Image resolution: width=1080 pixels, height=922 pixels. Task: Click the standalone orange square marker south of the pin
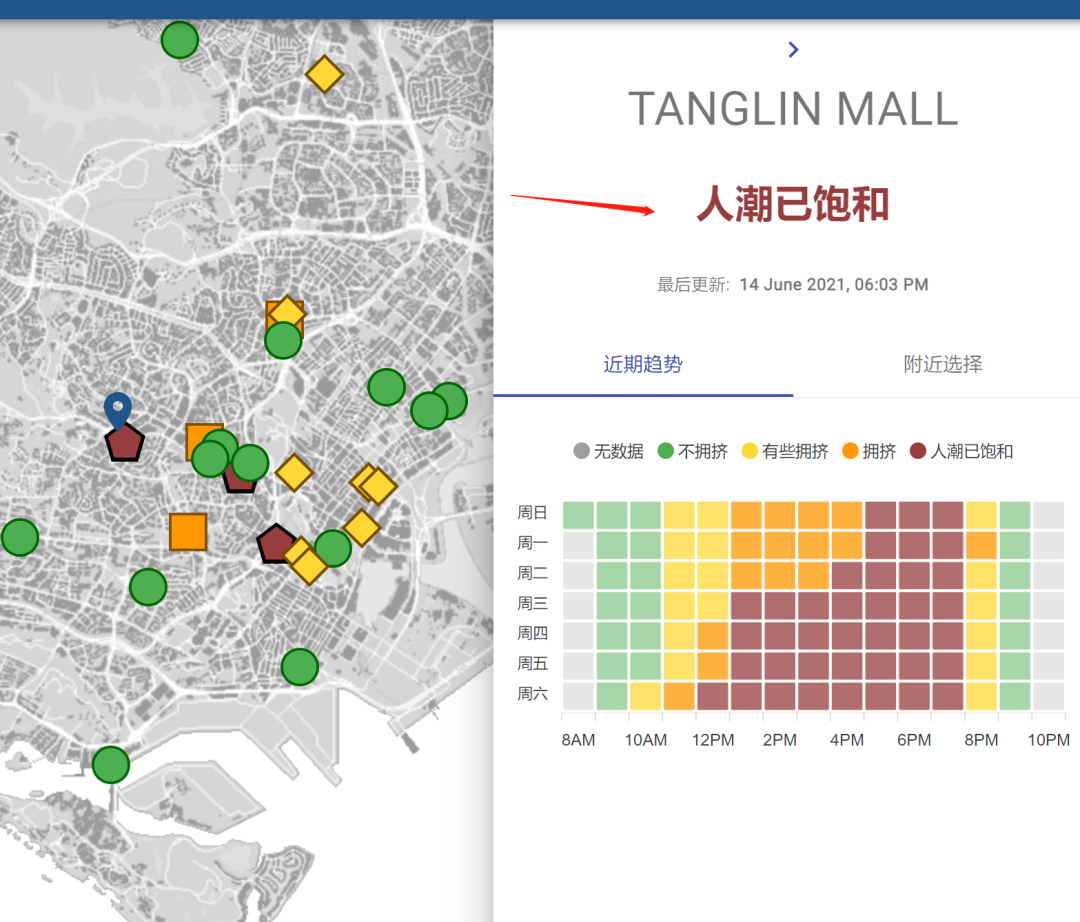coord(188,532)
